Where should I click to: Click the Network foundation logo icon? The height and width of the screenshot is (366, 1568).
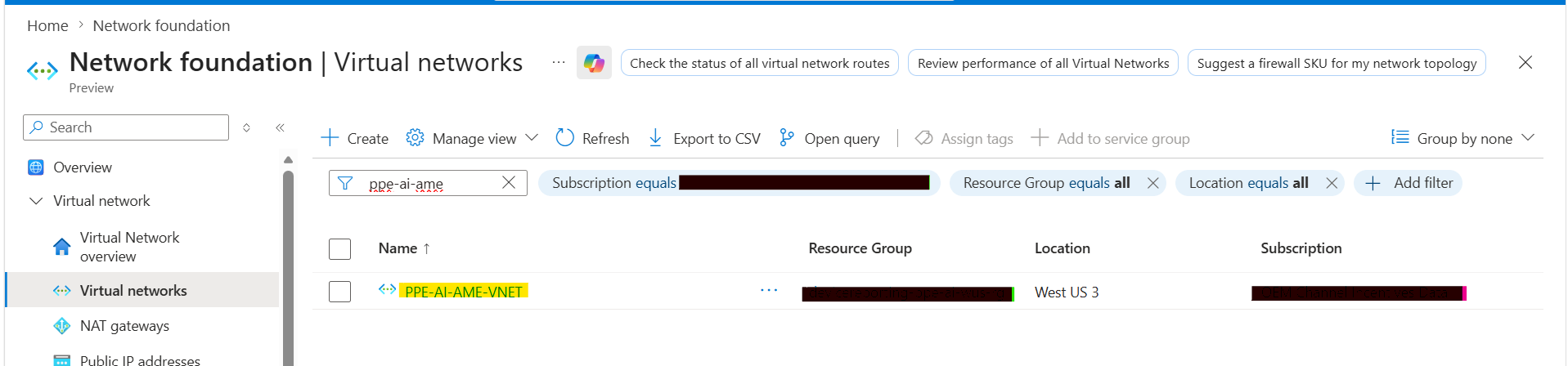click(x=43, y=71)
